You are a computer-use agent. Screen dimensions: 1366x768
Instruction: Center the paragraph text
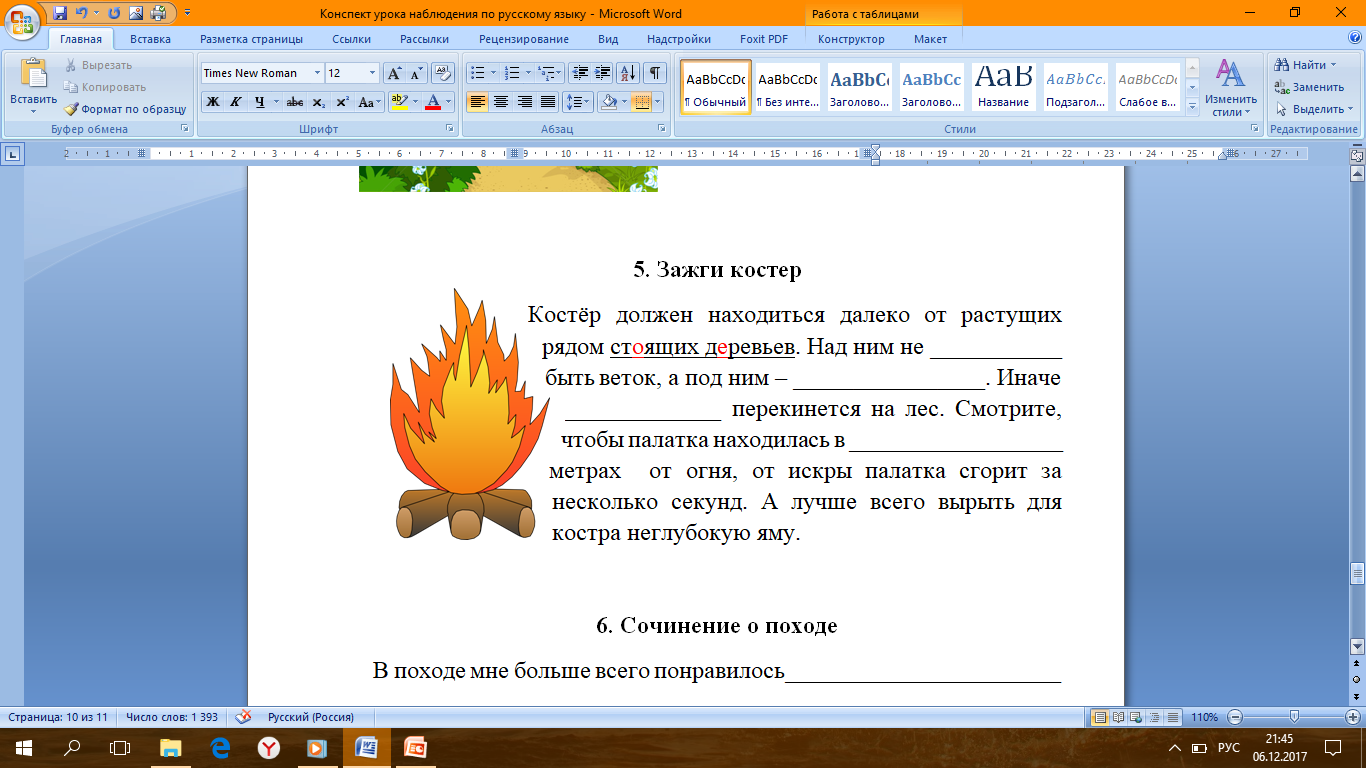(x=501, y=102)
